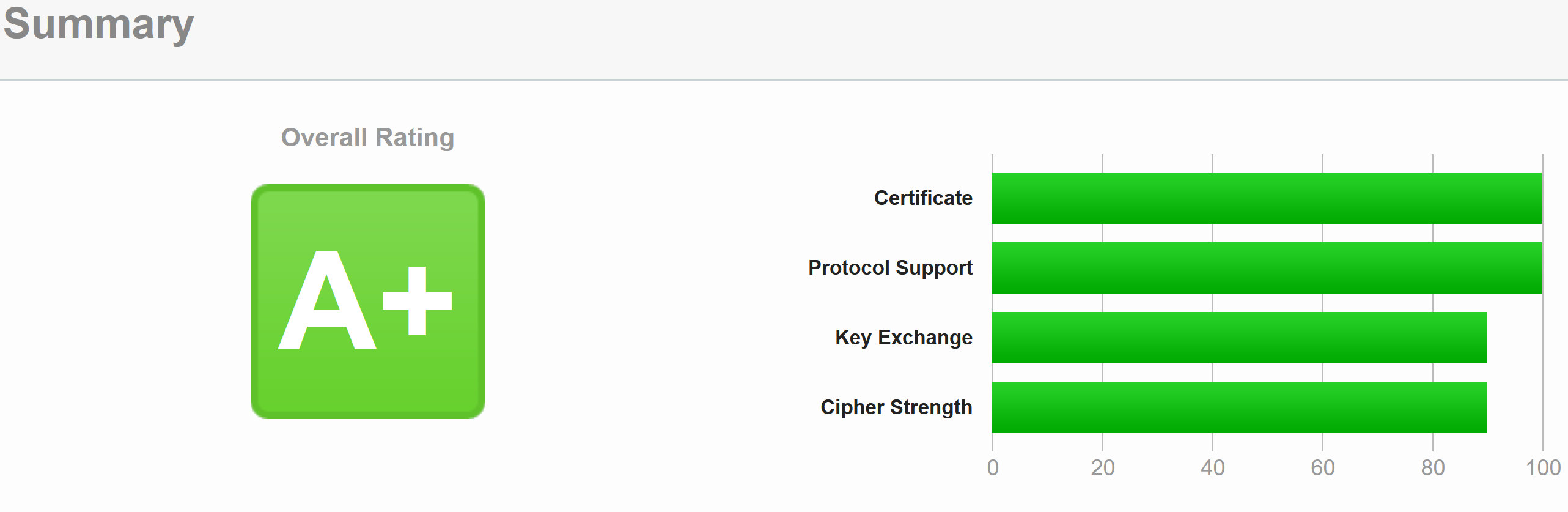Screen dimensions: 1568x512
Task: Click the green Cipher Strength score bar
Action: (1239, 407)
